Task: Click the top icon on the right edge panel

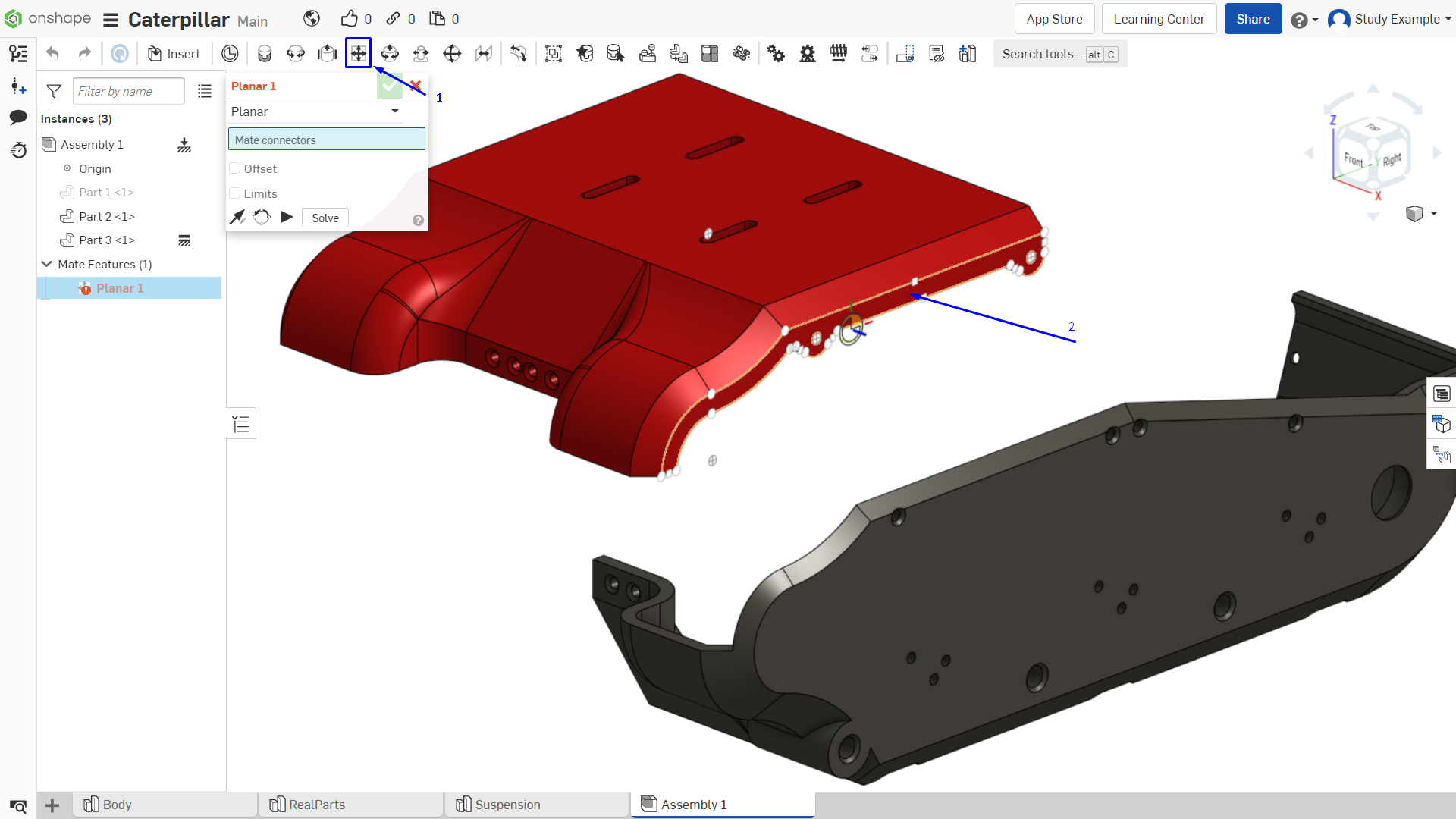Action: 1442,394
